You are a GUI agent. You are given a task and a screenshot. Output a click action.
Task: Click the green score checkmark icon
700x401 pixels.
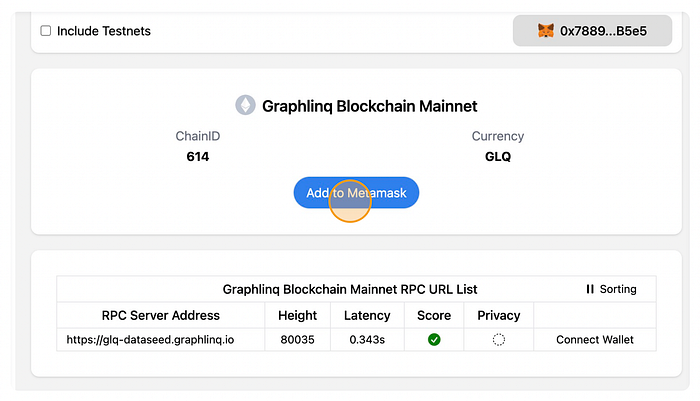(434, 340)
